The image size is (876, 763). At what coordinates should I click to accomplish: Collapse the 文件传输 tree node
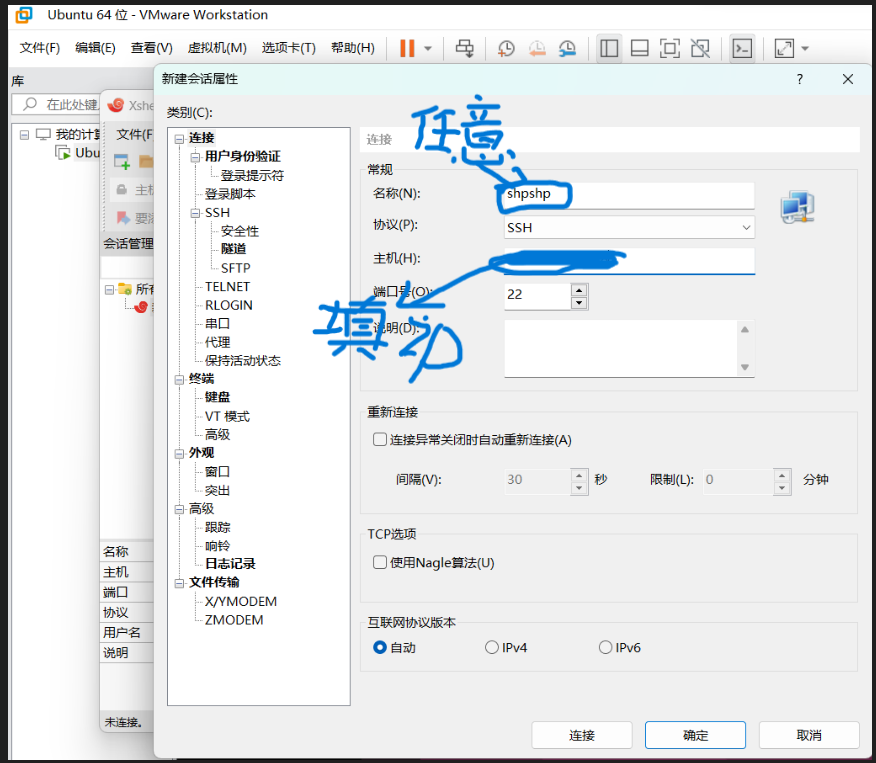pos(179,583)
